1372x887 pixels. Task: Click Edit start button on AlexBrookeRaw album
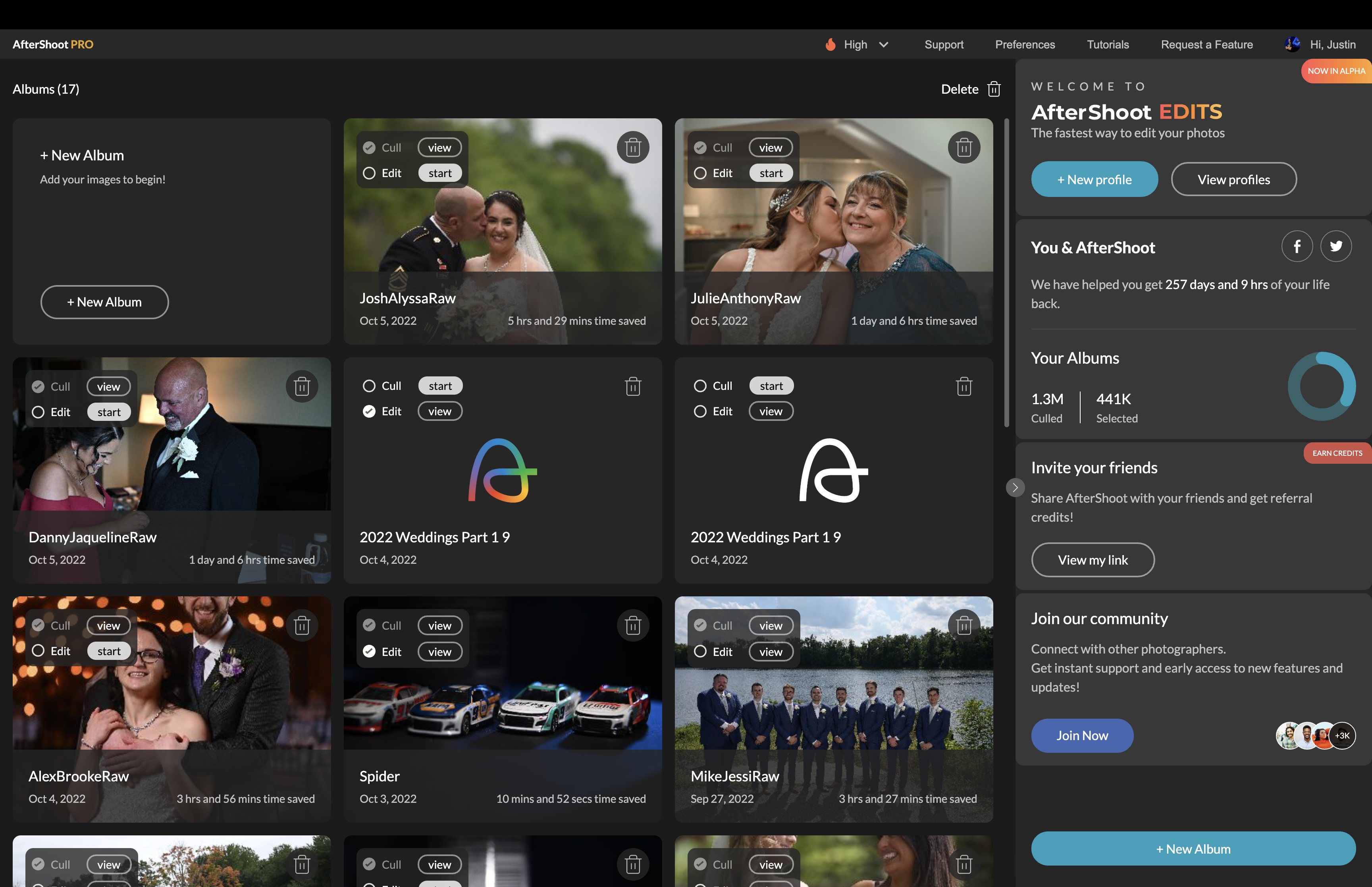coord(109,651)
